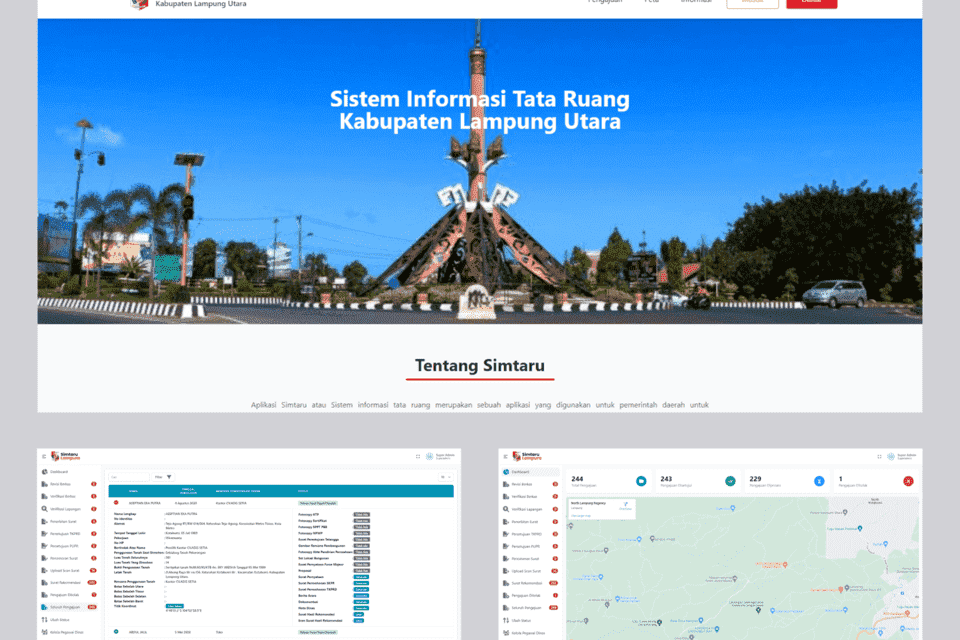Click the Total Pengajuan folder icon
The image size is (960, 640).
pos(640,481)
